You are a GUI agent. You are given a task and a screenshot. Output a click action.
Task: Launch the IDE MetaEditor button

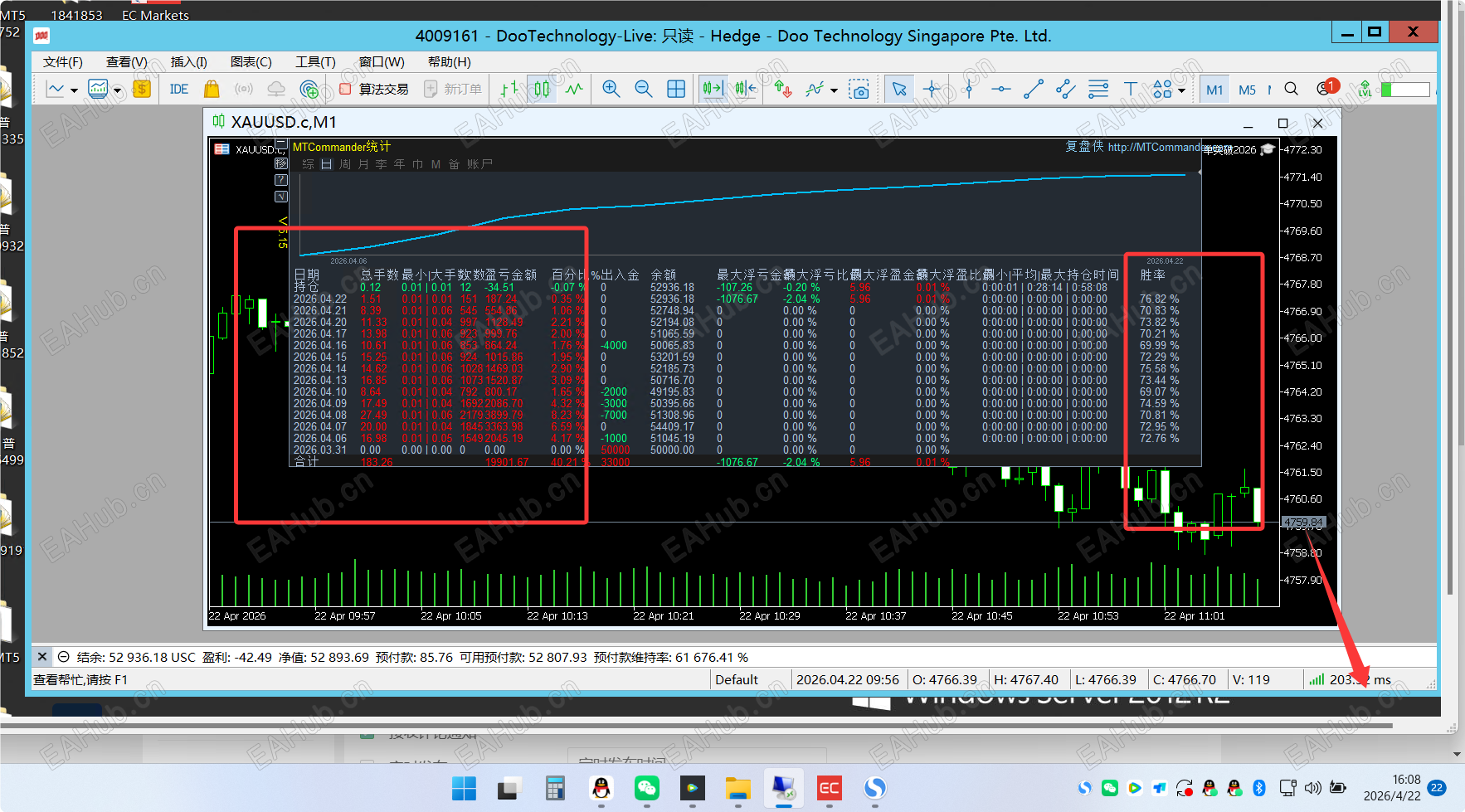click(x=178, y=89)
